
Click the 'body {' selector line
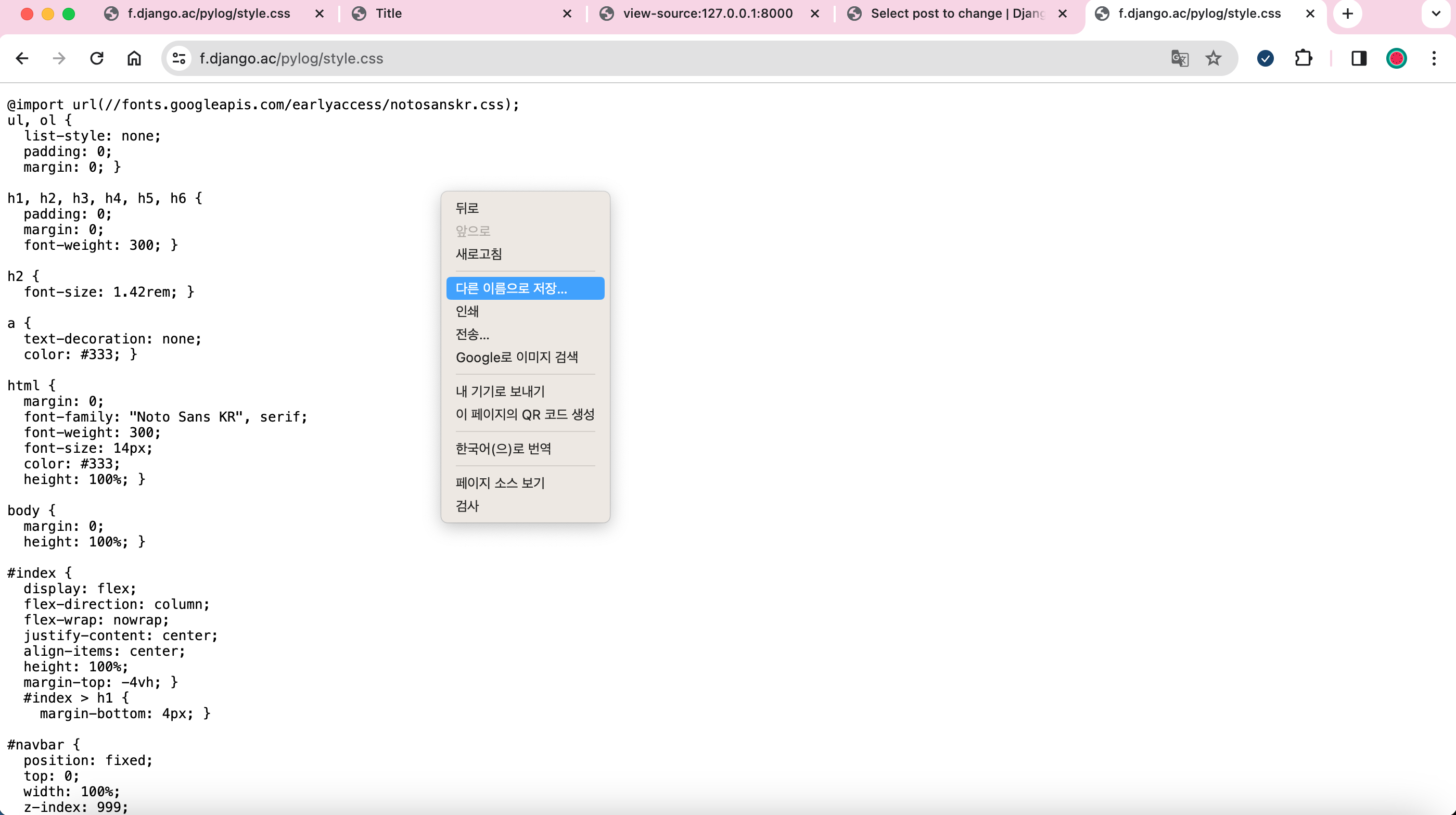pos(32,511)
